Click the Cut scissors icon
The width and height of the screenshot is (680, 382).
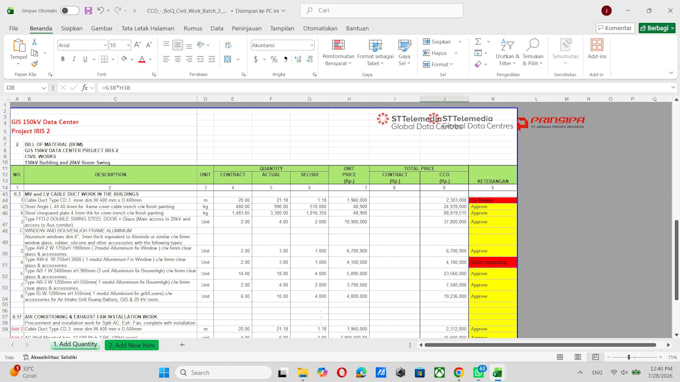34,42
